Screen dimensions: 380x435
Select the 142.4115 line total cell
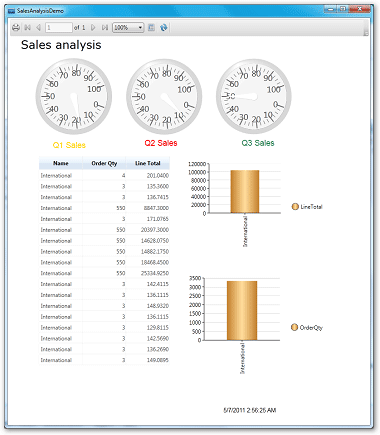(x=148, y=284)
